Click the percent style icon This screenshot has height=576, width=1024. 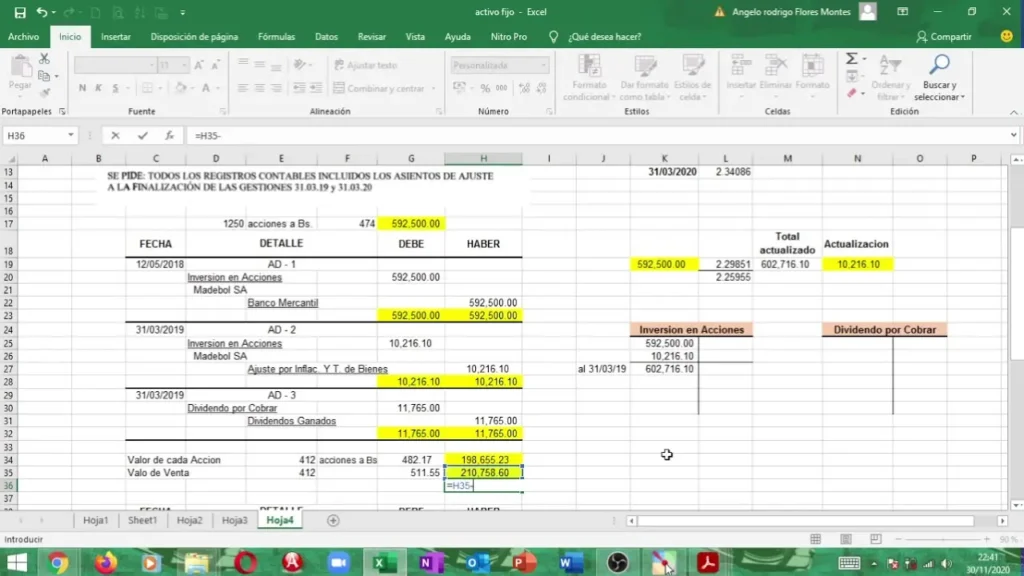485,88
